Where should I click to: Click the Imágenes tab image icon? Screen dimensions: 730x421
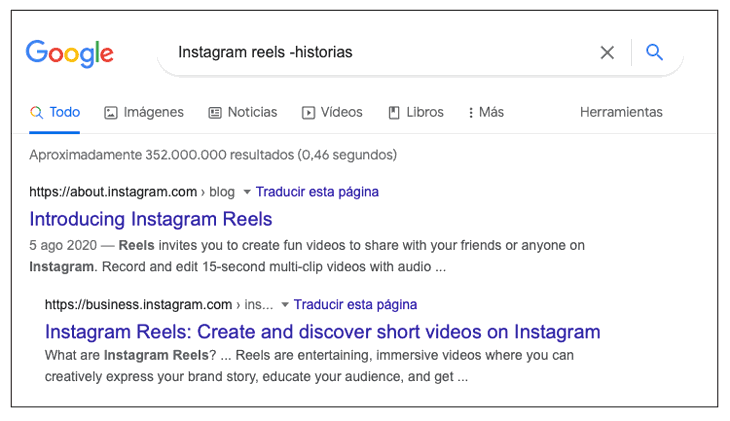111,113
